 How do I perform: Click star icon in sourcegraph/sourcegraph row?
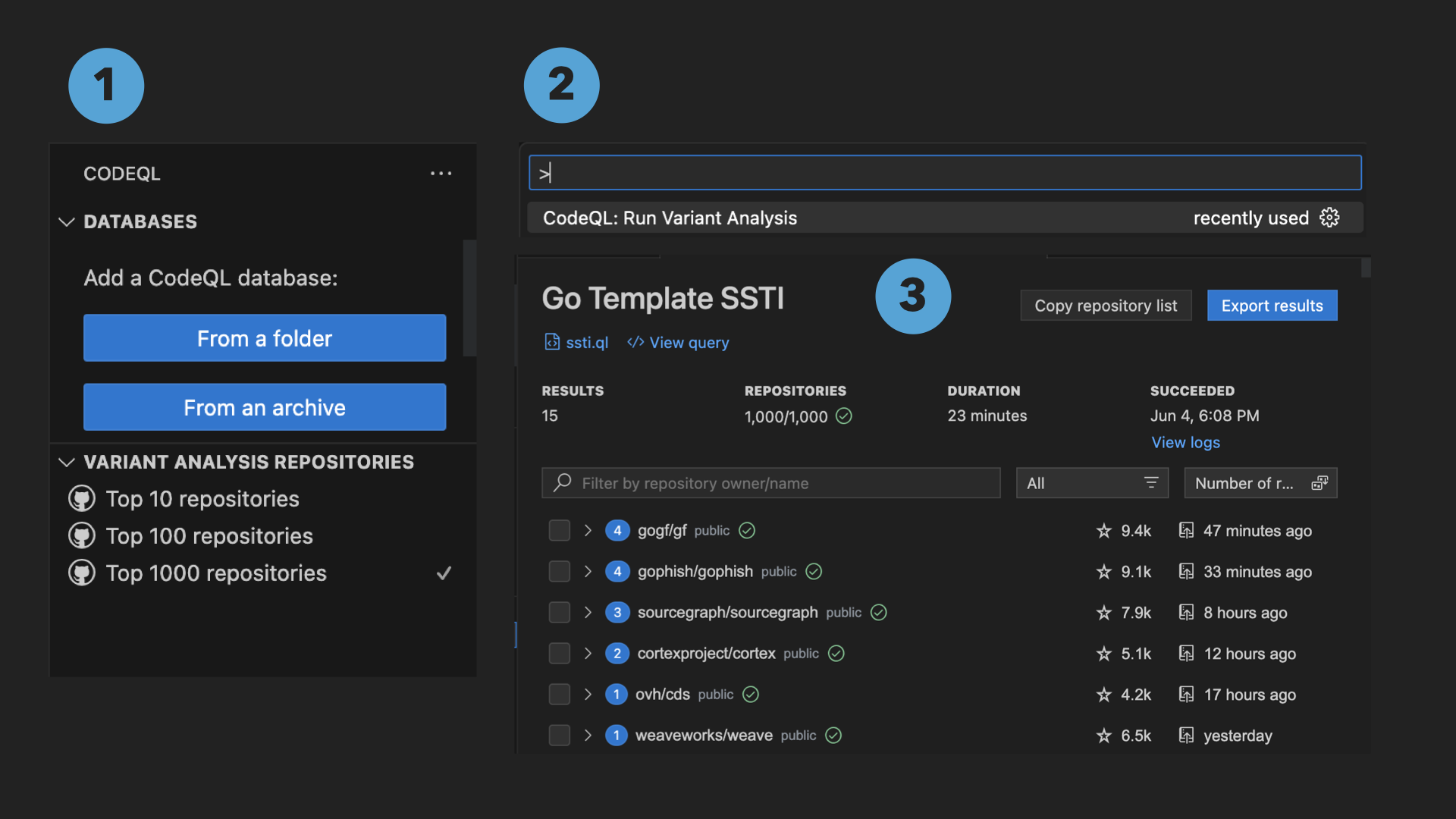tap(1104, 613)
